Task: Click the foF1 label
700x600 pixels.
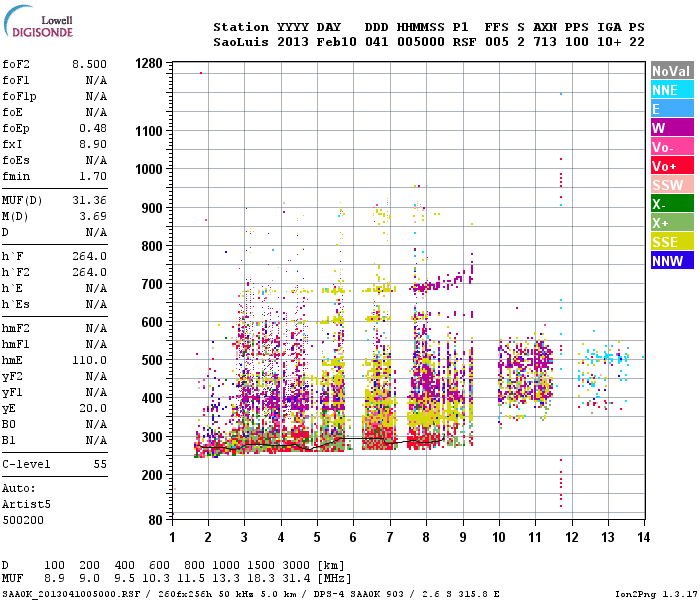Action: click(x=16, y=80)
